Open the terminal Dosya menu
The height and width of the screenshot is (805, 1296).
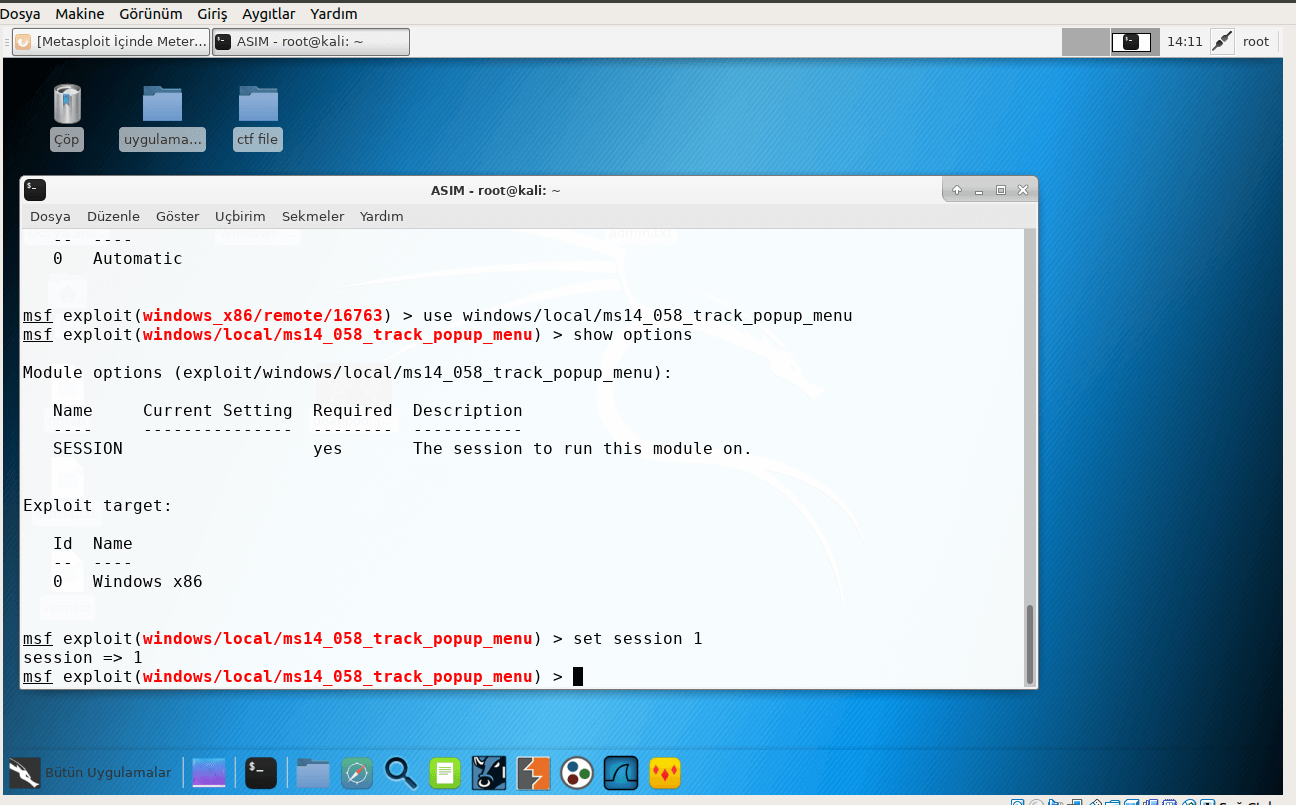click(50, 216)
